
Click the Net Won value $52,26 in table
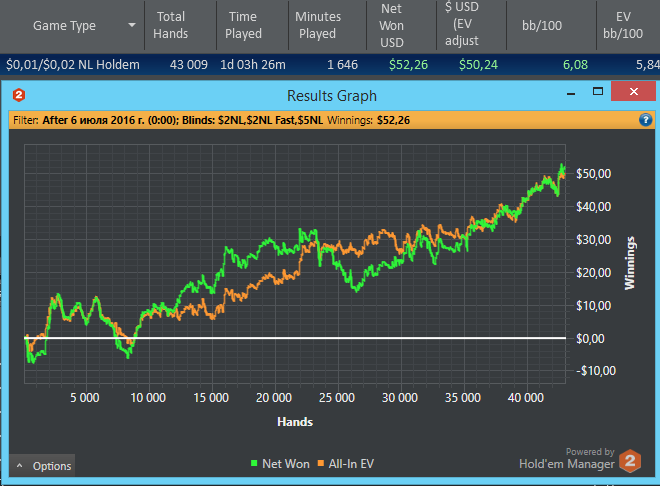coord(408,65)
